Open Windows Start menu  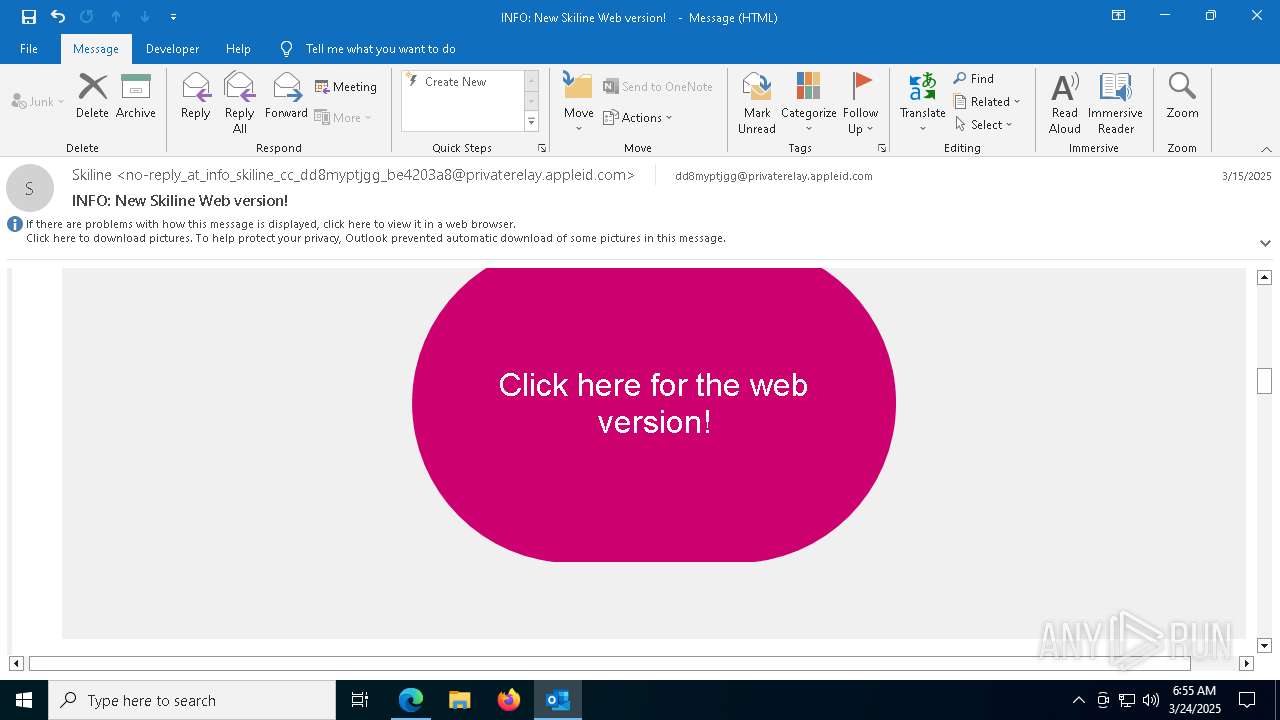[x=24, y=700]
